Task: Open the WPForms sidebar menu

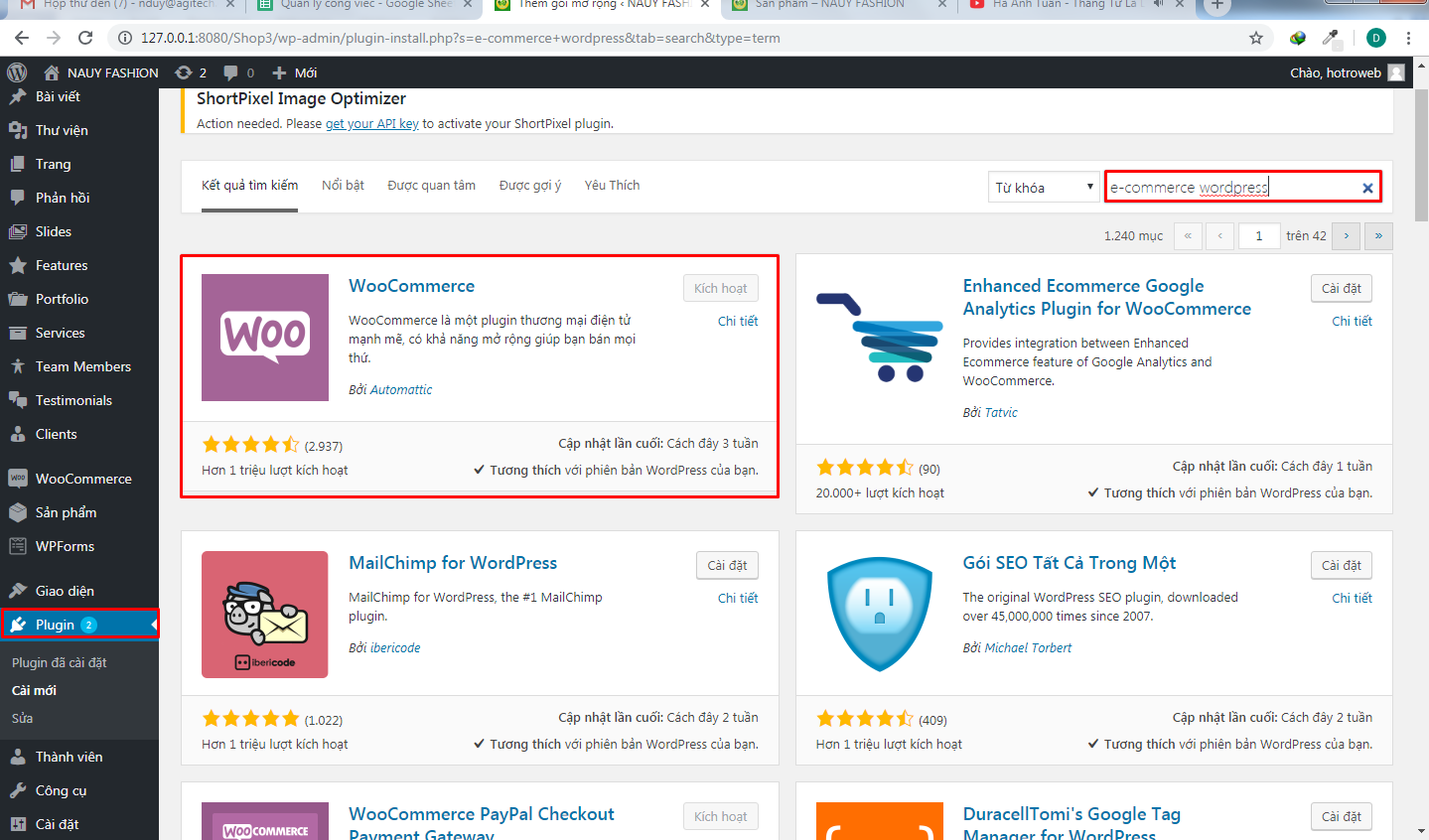Action: pyautogui.click(x=79, y=546)
